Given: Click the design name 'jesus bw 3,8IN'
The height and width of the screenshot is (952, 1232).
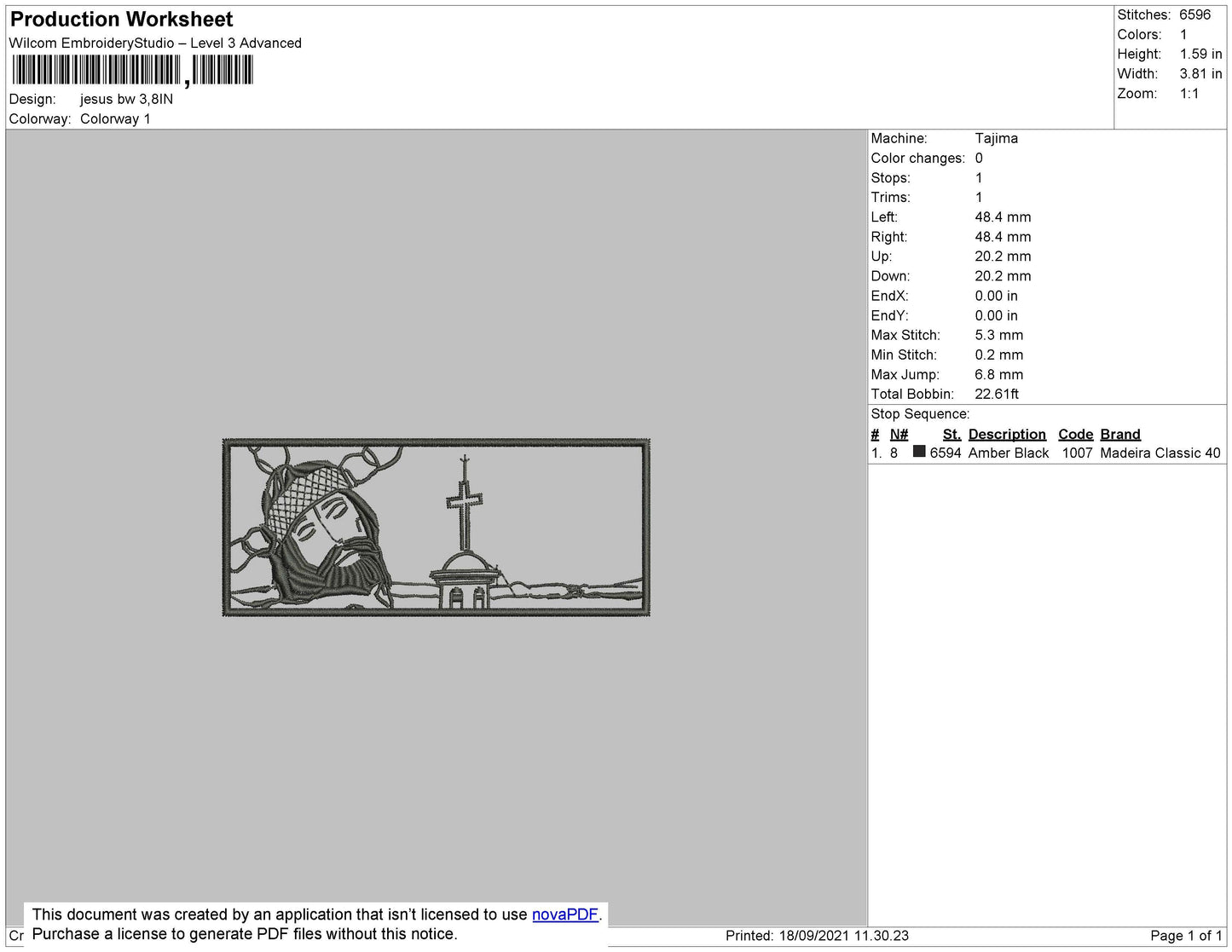Looking at the screenshot, I should click(127, 99).
